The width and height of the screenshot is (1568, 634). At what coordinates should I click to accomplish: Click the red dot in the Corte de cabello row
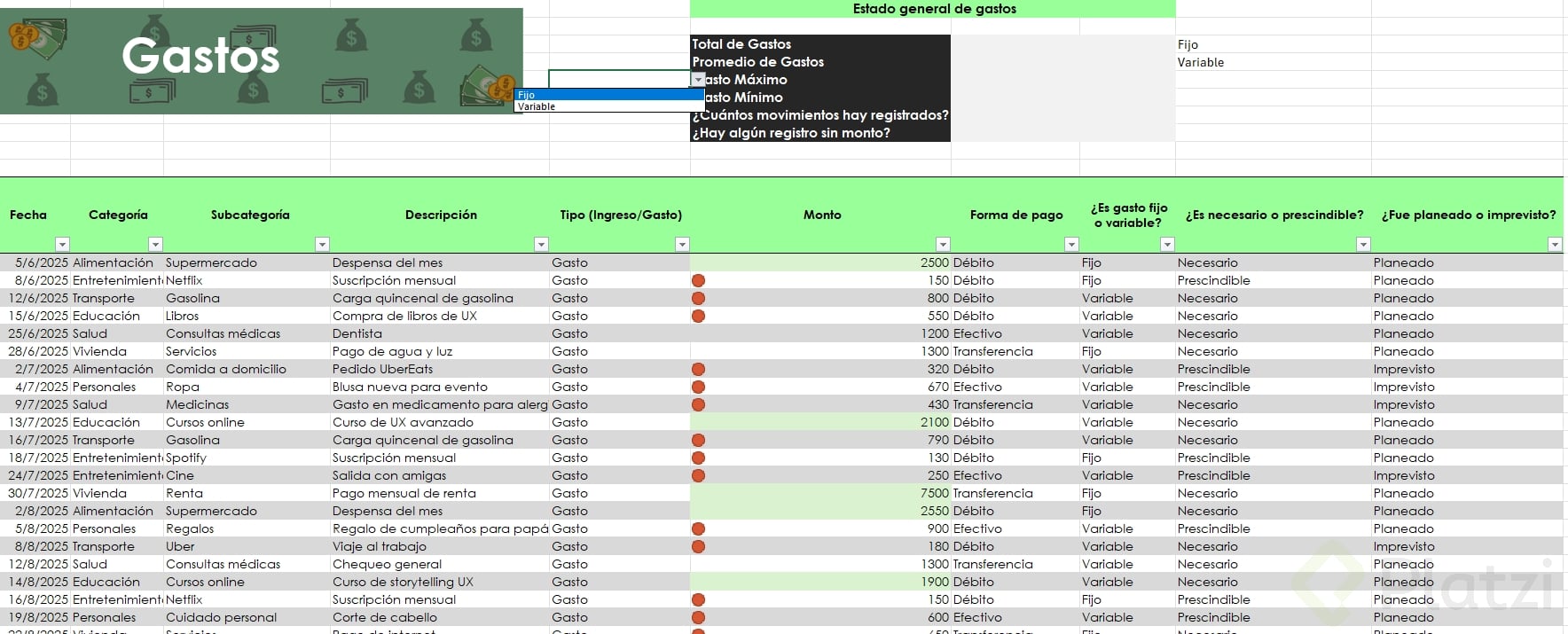698,617
